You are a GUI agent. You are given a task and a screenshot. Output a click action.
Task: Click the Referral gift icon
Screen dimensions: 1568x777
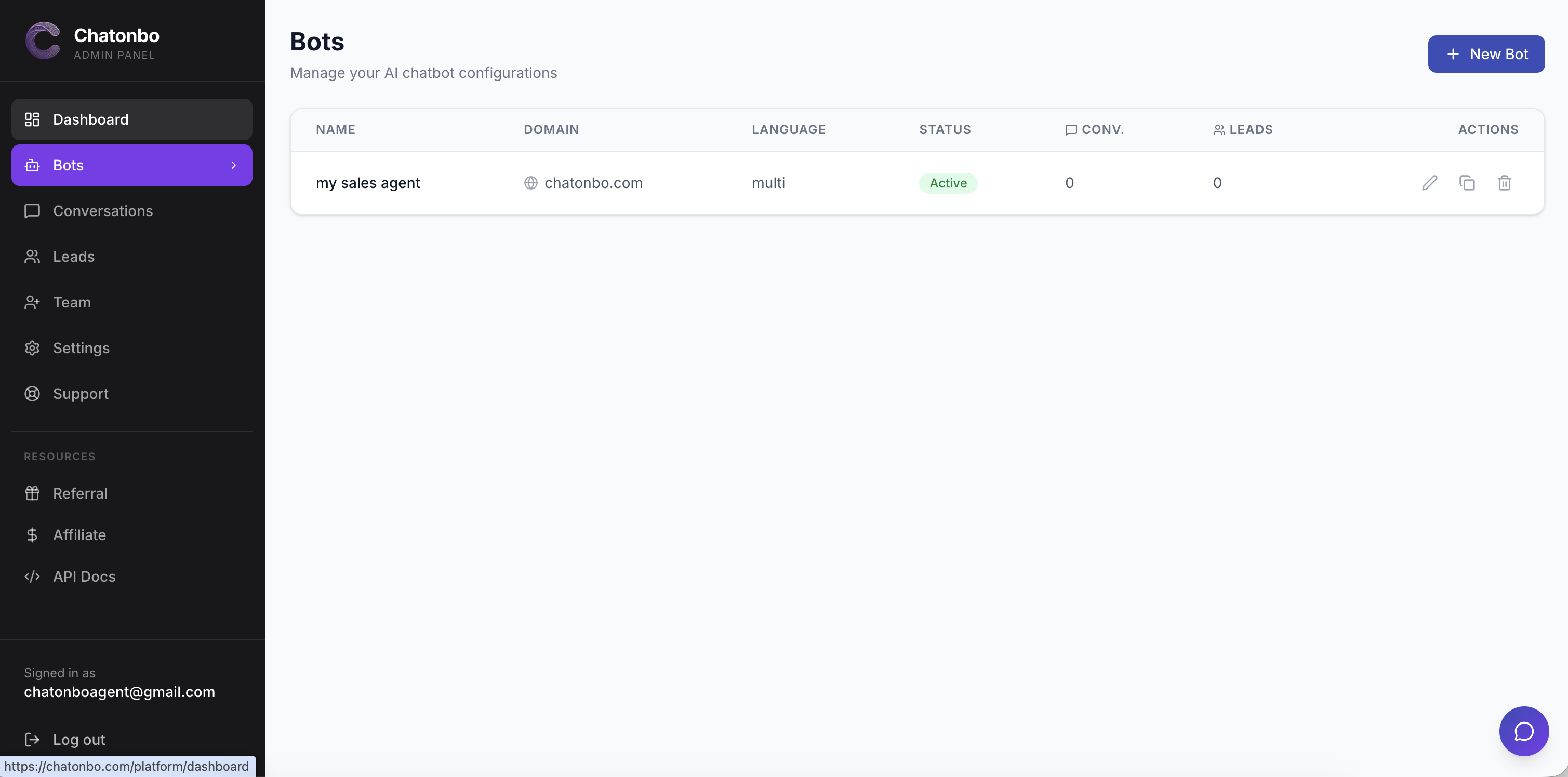point(32,493)
